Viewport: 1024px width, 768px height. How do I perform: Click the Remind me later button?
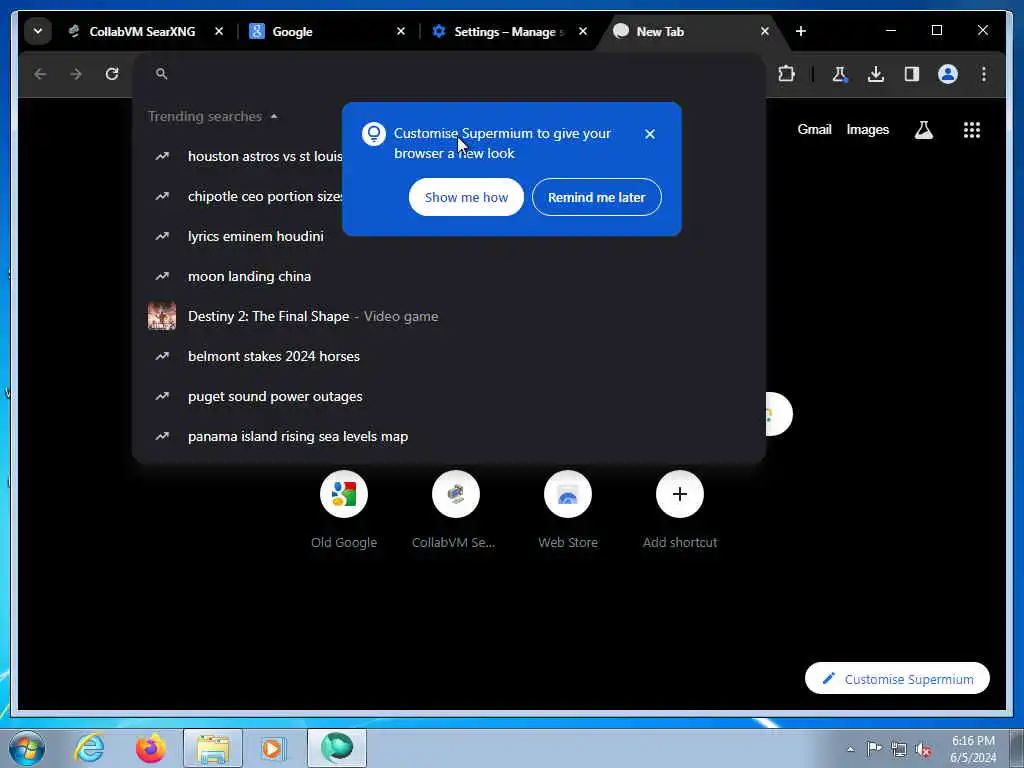pyautogui.click(x=597, y=197)
